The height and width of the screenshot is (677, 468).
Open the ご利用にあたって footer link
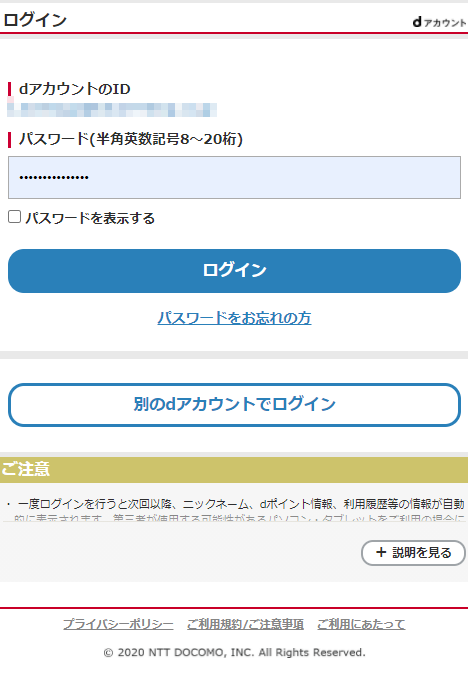pyautogui.click(x=361, y=624)
